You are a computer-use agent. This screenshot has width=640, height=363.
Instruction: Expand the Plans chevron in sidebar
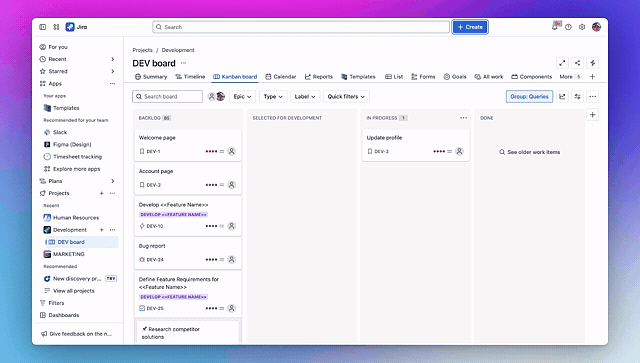113,181
